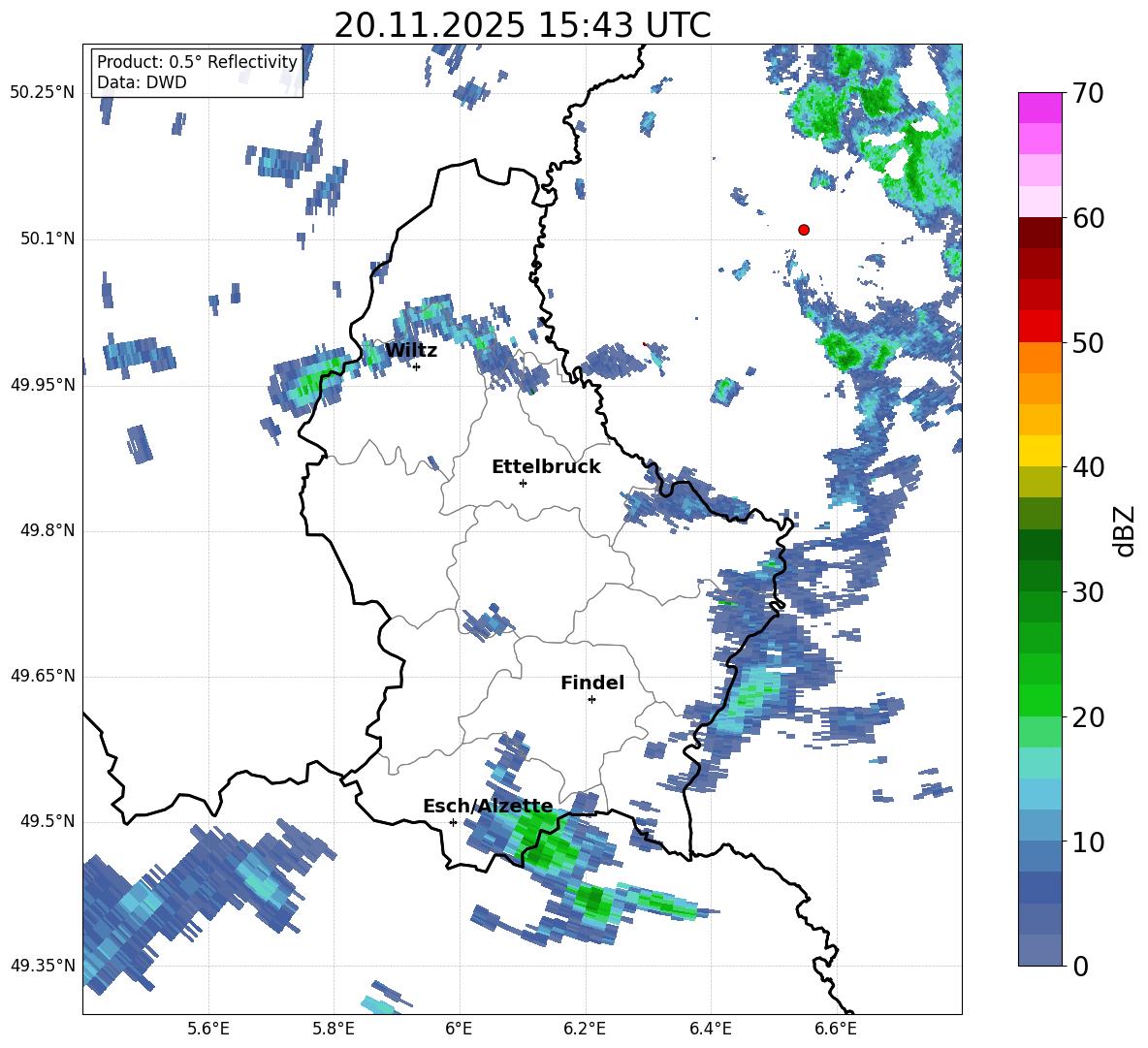The height and width of the screenshot is (1048, 1148).
Task: Click the Ettelbruck city label
Action: click(x=546, y=467)
